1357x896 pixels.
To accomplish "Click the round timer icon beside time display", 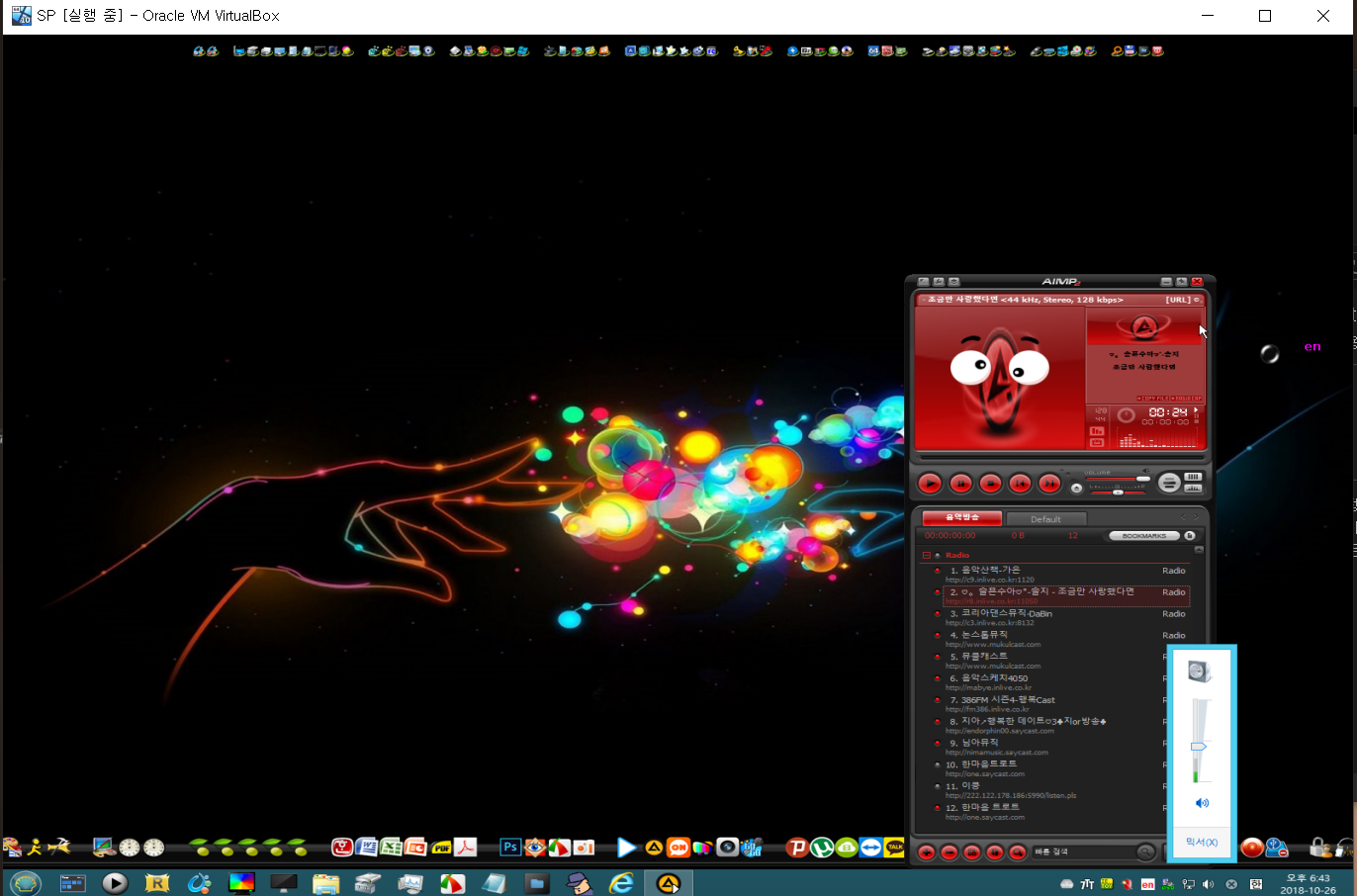I will (x=1127, y=414).
